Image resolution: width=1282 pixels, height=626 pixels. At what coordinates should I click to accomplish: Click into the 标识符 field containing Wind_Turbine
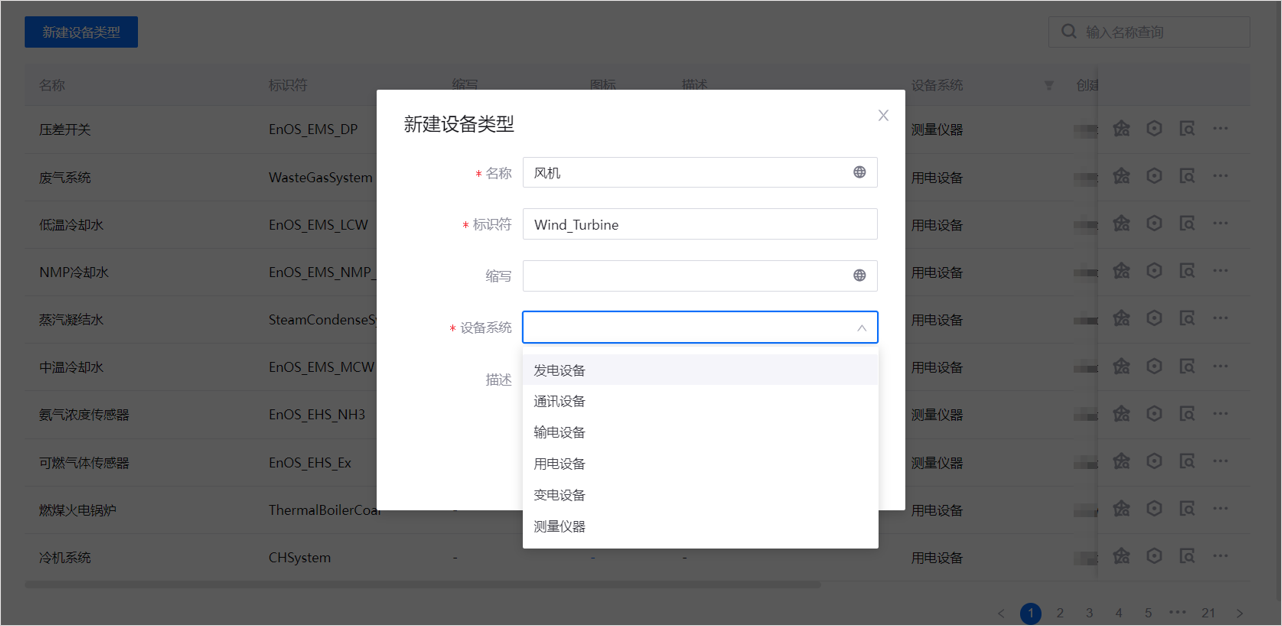(700, 224)
